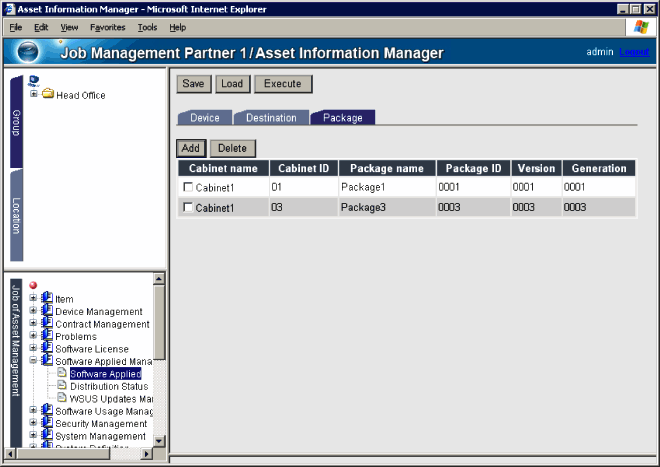Expand the Problems tree node
Screen dimensions: 660x467
click(x=34, y=336)
